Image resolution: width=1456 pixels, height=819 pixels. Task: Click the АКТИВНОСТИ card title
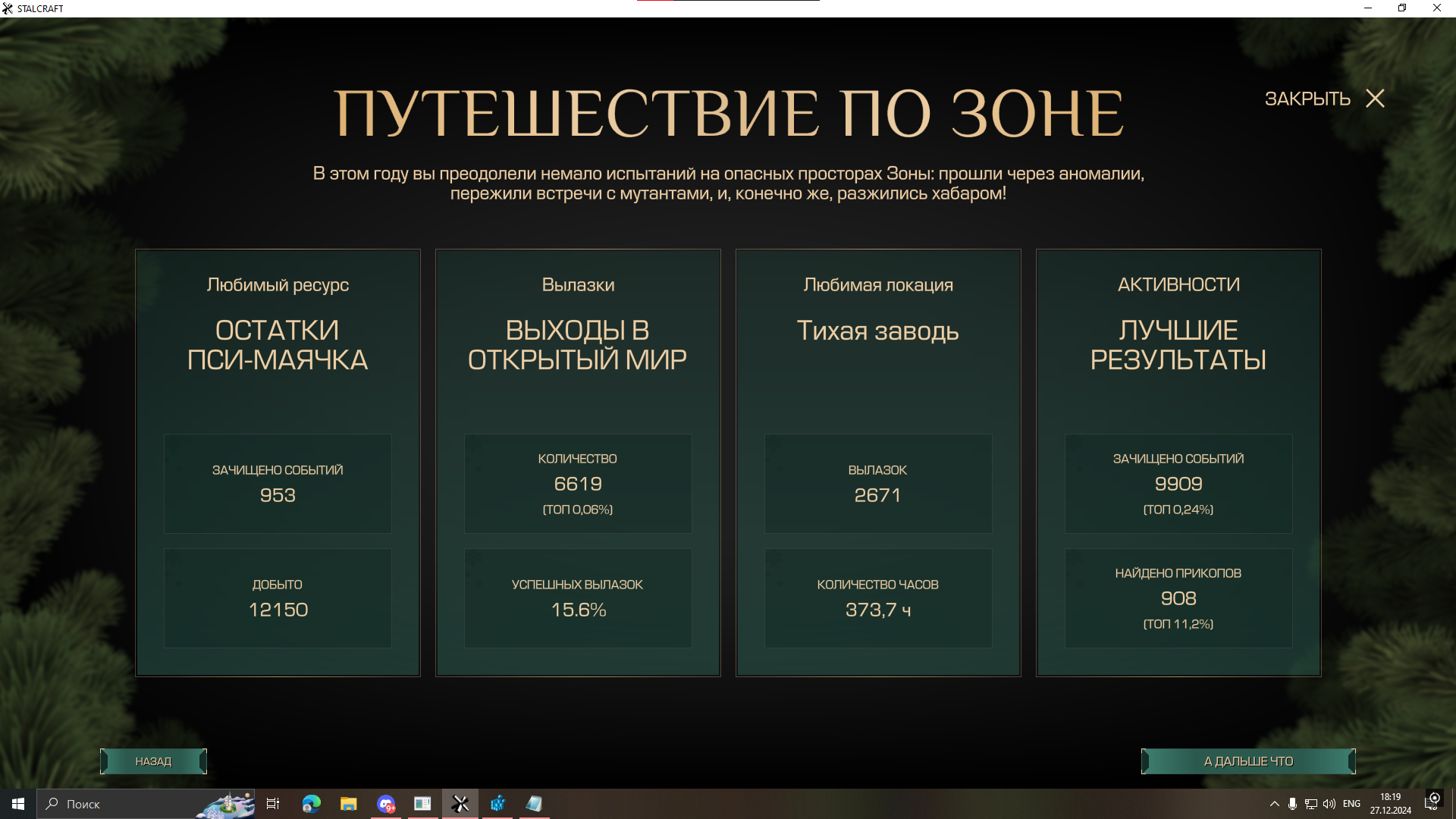click(1178, 284)
